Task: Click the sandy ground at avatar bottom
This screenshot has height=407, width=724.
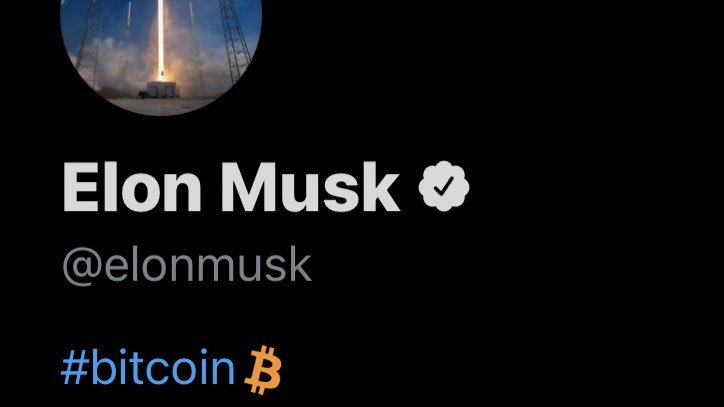Action: pos(159,106)
